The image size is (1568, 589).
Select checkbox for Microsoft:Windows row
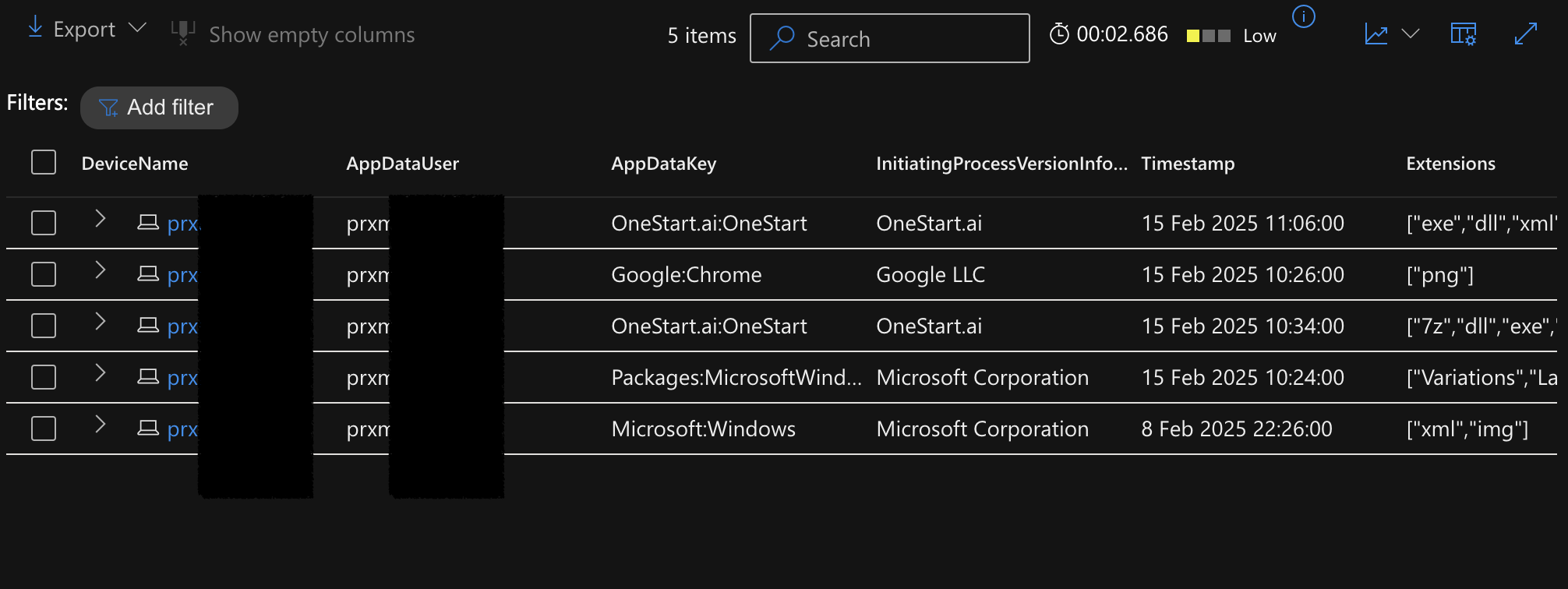pos(44,429)
